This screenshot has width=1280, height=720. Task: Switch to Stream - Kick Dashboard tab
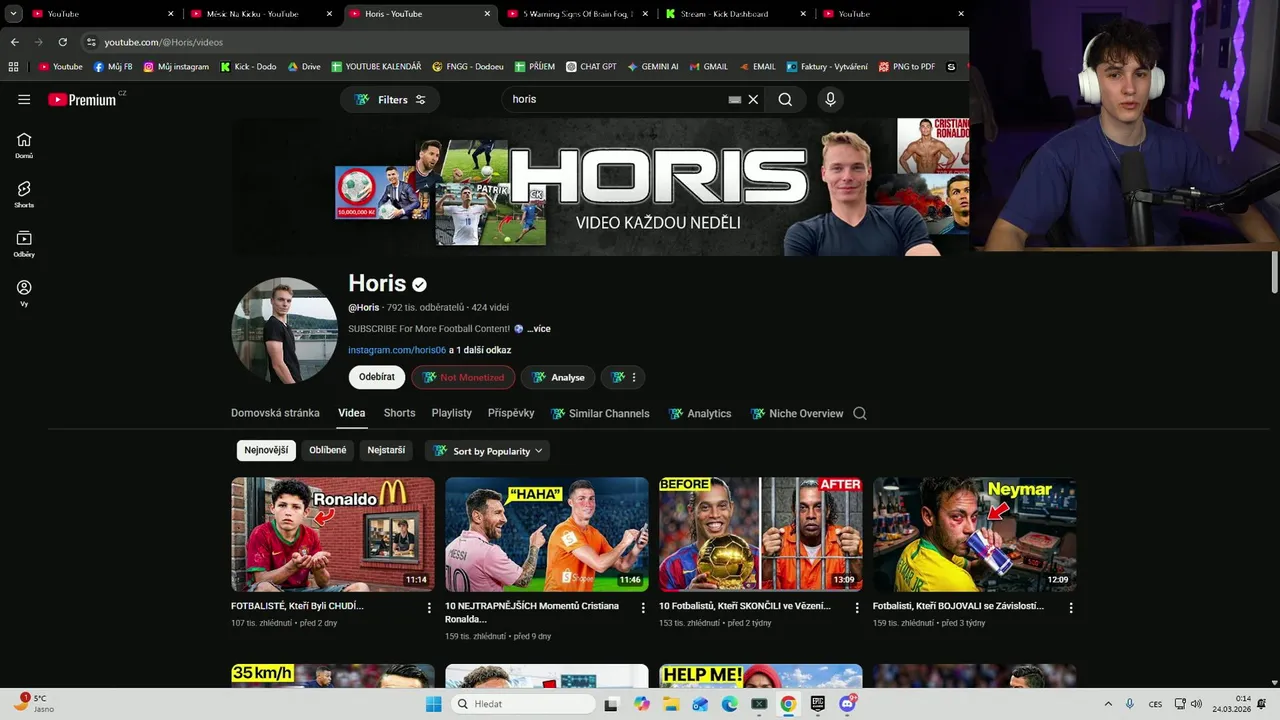(x=735, y=14)
